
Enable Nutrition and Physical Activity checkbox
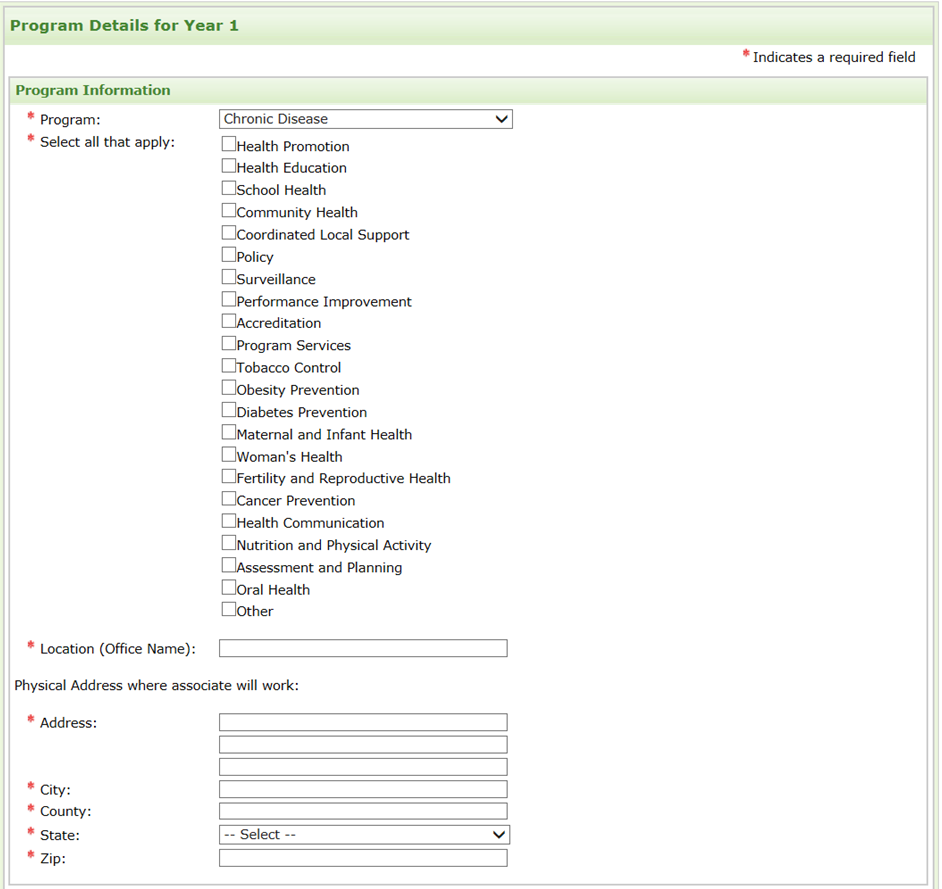click(x=229, y=543)
